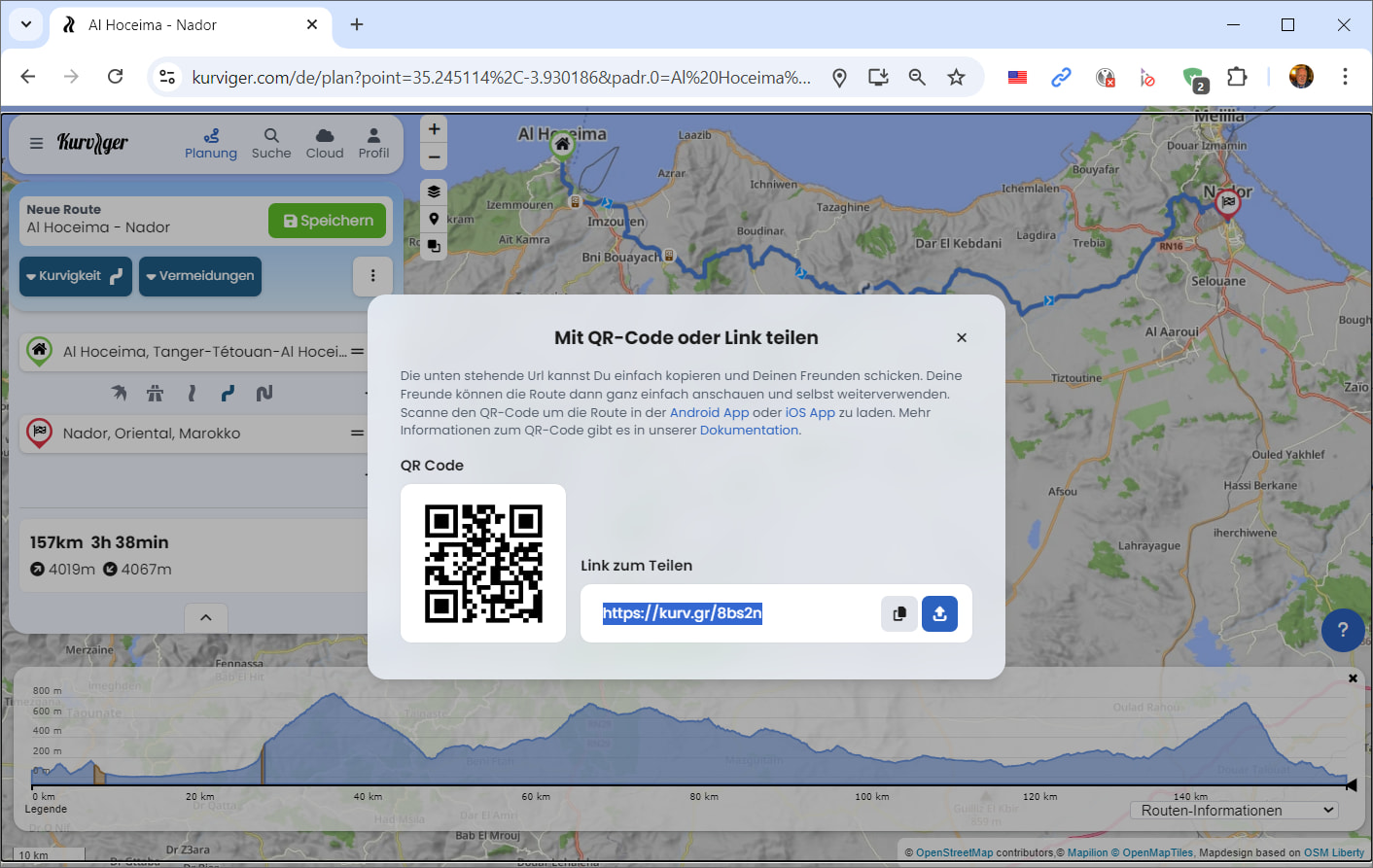The height and width of the screenshot is (868, 1373).
Task: Open the hamburger menu beside Kurviger logo
Action: [36, 143]
